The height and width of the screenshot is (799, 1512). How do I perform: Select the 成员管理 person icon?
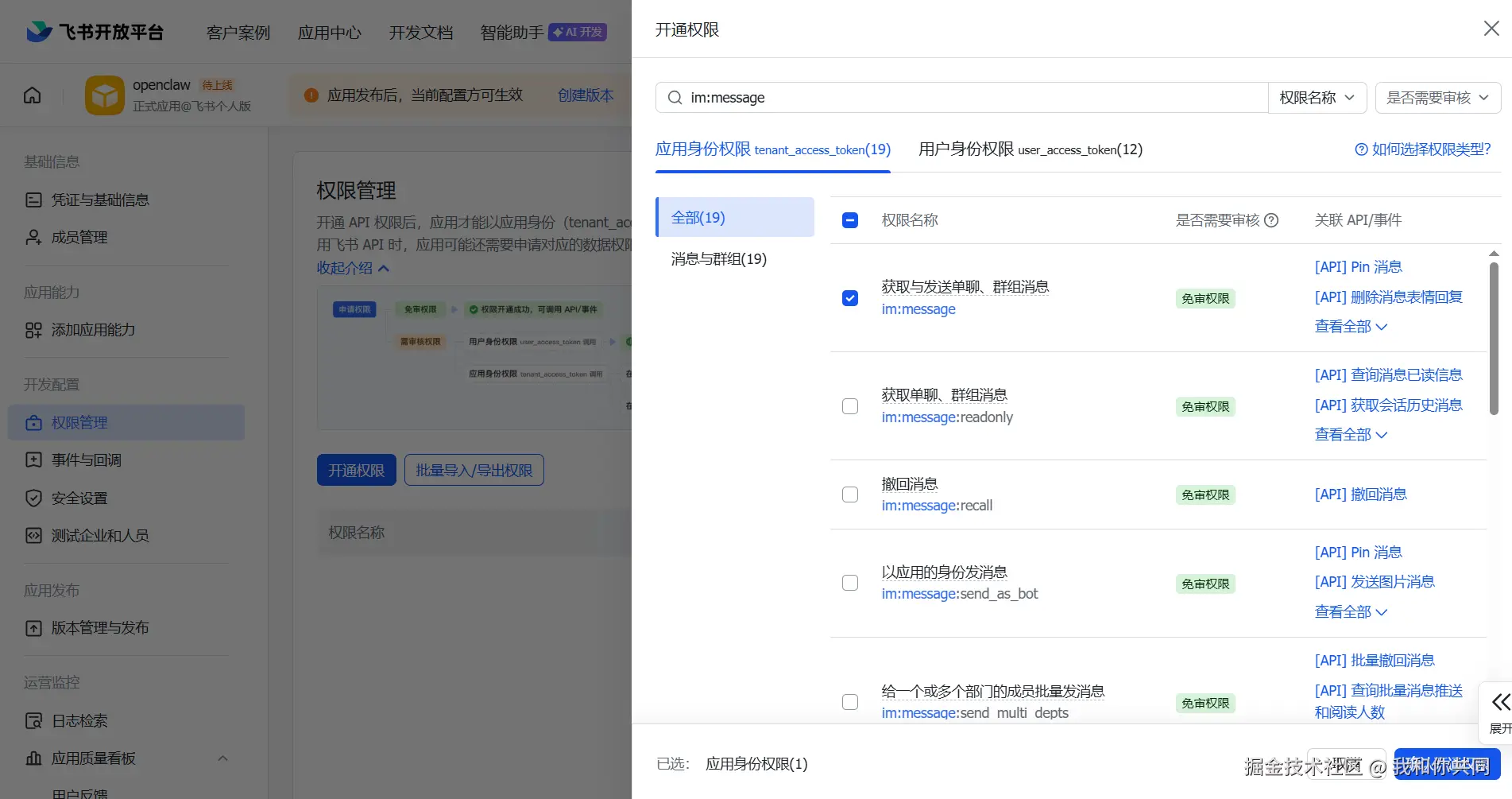(33, 236)
